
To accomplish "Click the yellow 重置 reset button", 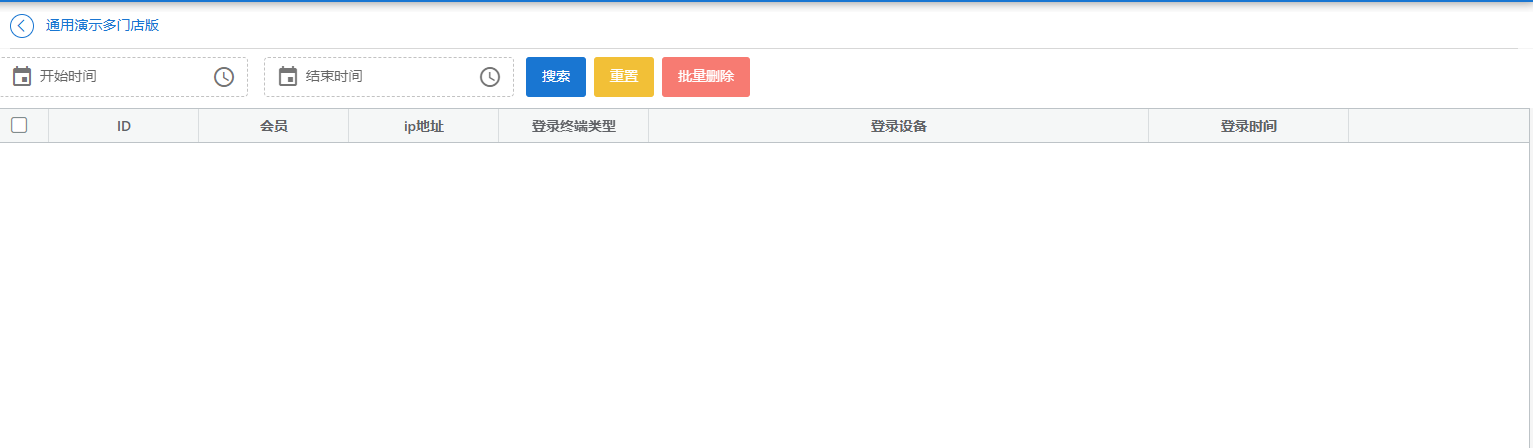I will [624, 77].
